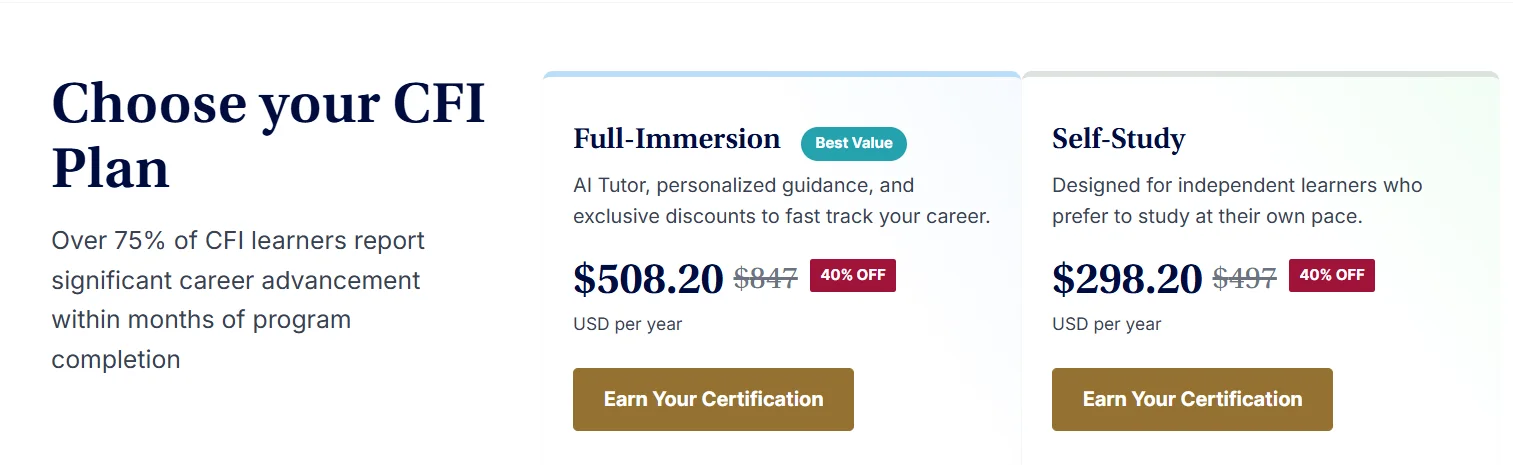
Task: Select the Self-Study plan title
Action: pos(1118,139)
